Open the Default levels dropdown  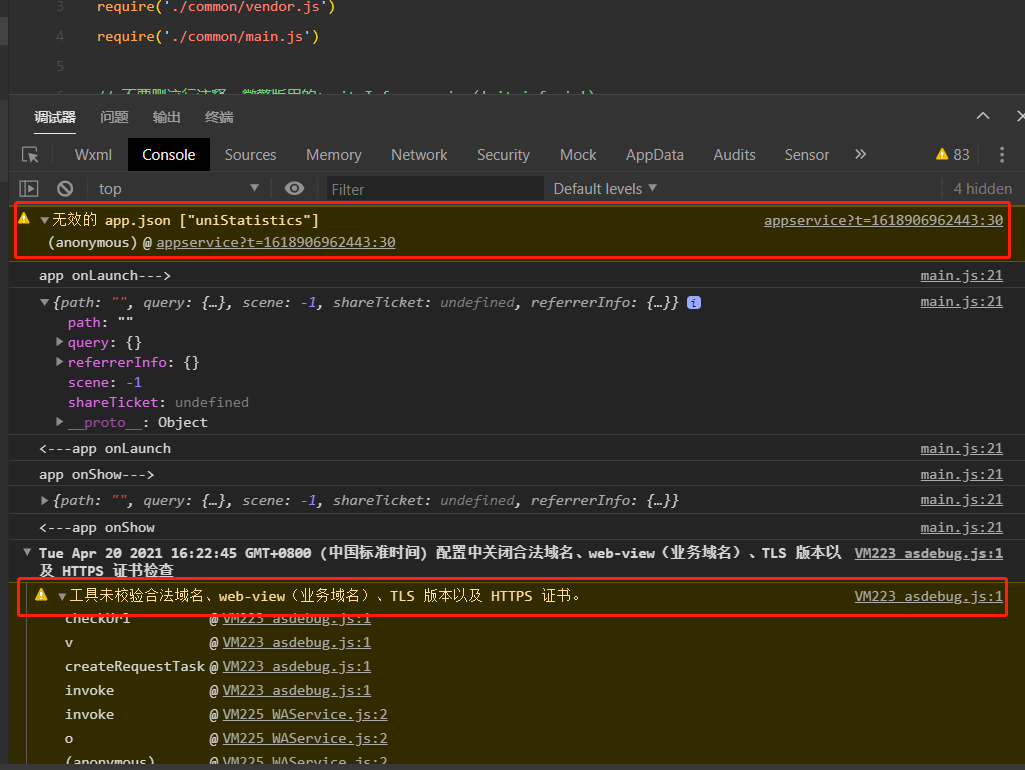click(605, 189)
